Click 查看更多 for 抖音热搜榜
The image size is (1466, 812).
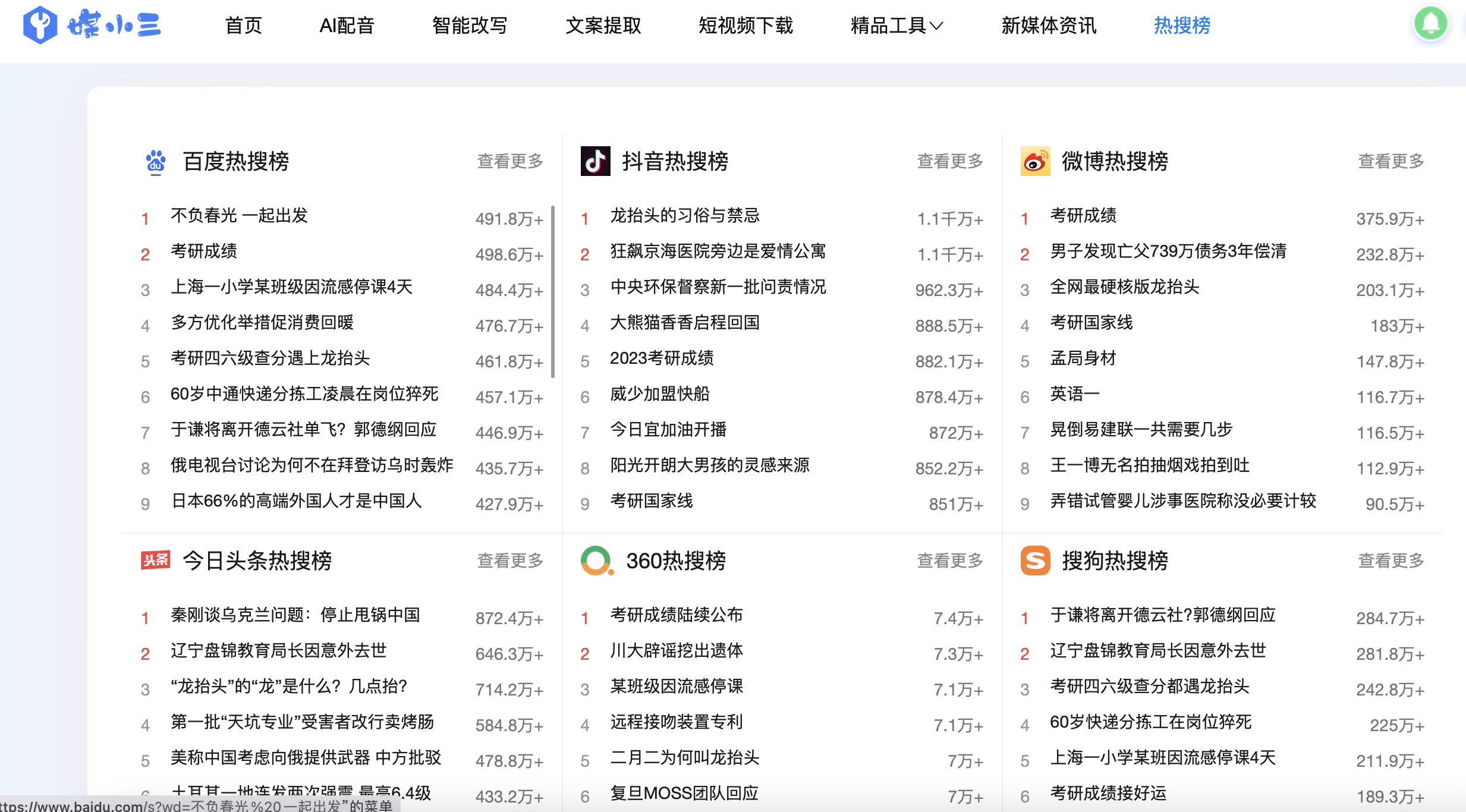tap(950, 161)
